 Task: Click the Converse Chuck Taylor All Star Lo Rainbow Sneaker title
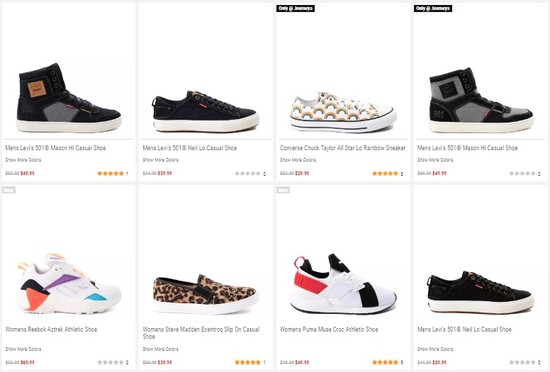(343, 148)
